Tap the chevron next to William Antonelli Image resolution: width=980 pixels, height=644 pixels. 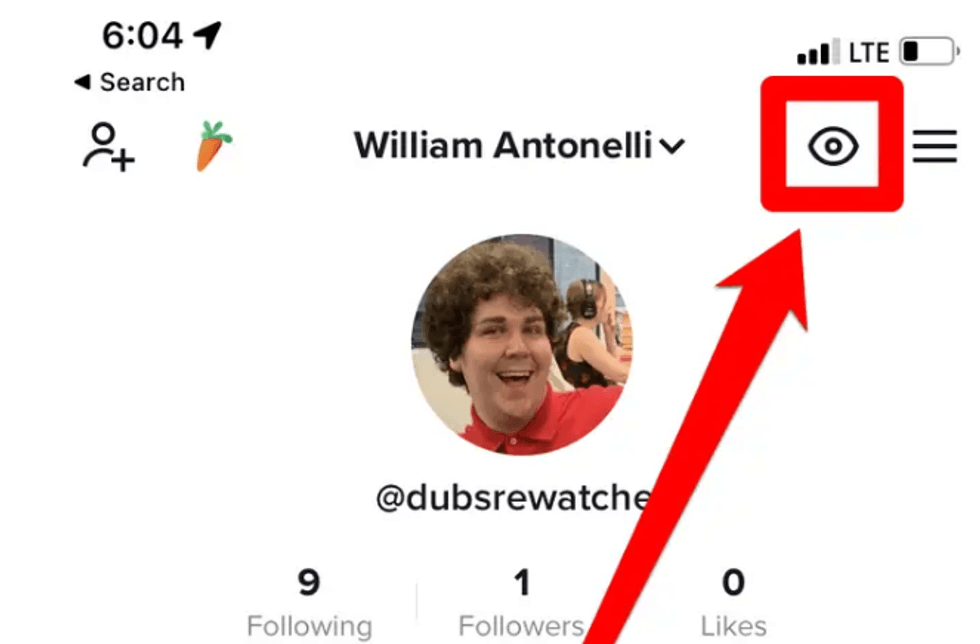click(672, 147)
